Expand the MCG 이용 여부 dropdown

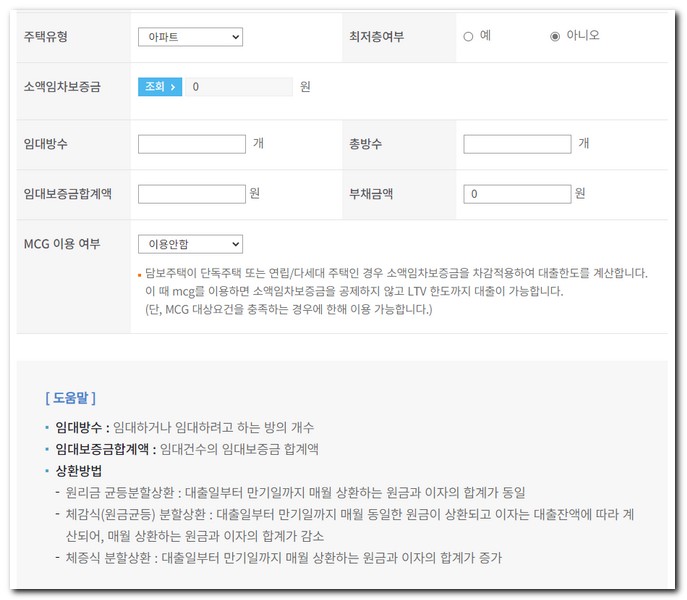pyautogui.click(x=190, y=244)
